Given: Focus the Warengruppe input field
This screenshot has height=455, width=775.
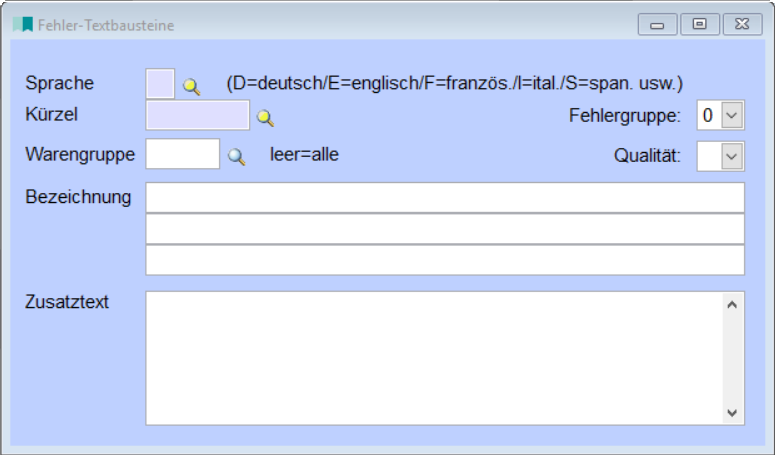Looking at the screenshot, I should click(183, 154).
